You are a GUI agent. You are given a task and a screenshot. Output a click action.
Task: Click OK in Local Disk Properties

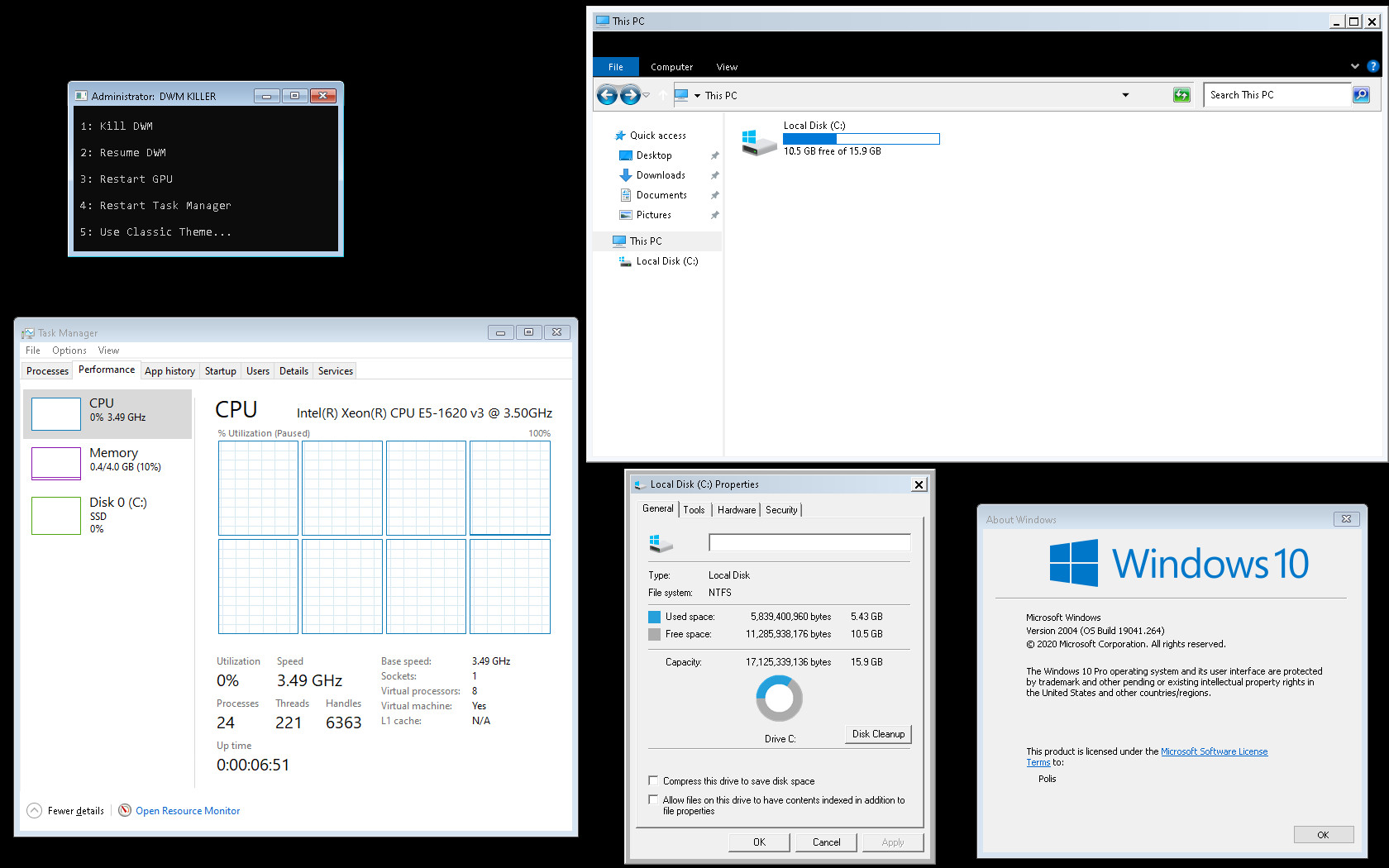[759, 842]
